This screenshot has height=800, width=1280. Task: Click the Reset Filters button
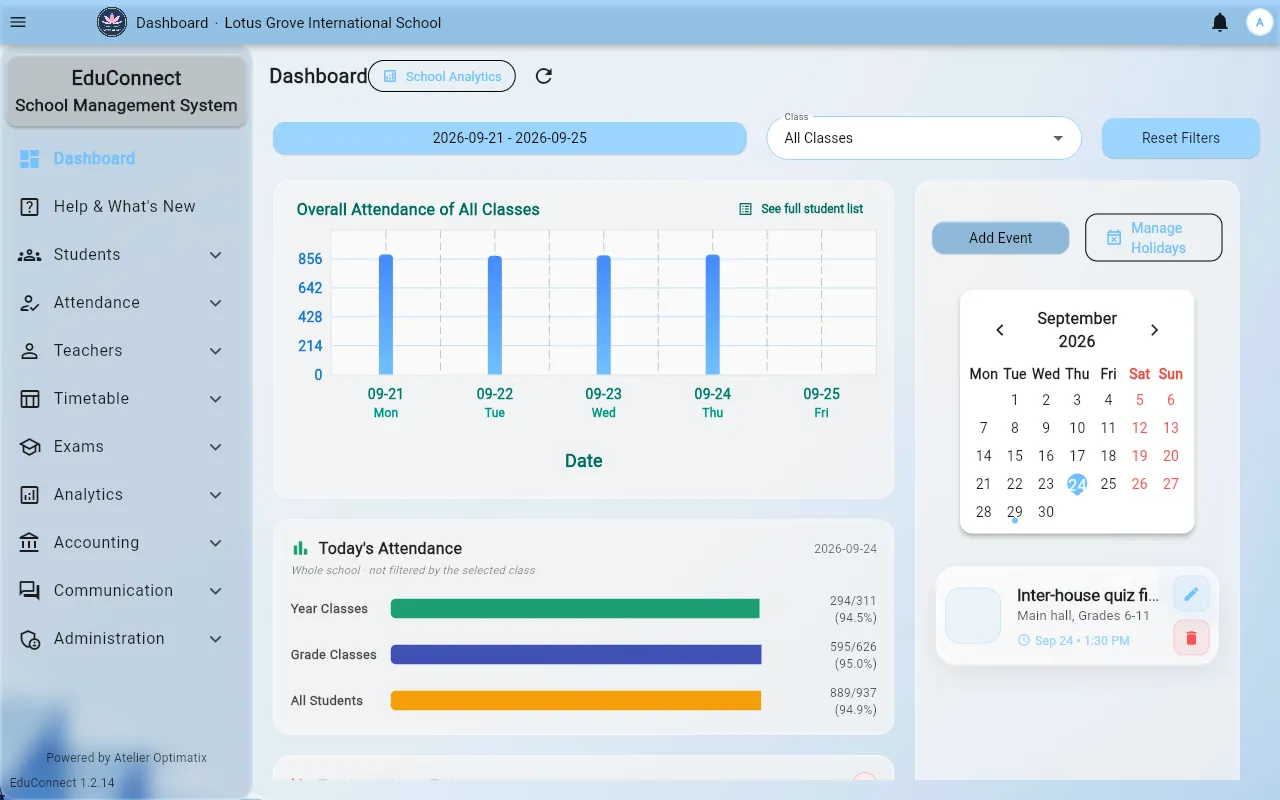click(1181, 138)
